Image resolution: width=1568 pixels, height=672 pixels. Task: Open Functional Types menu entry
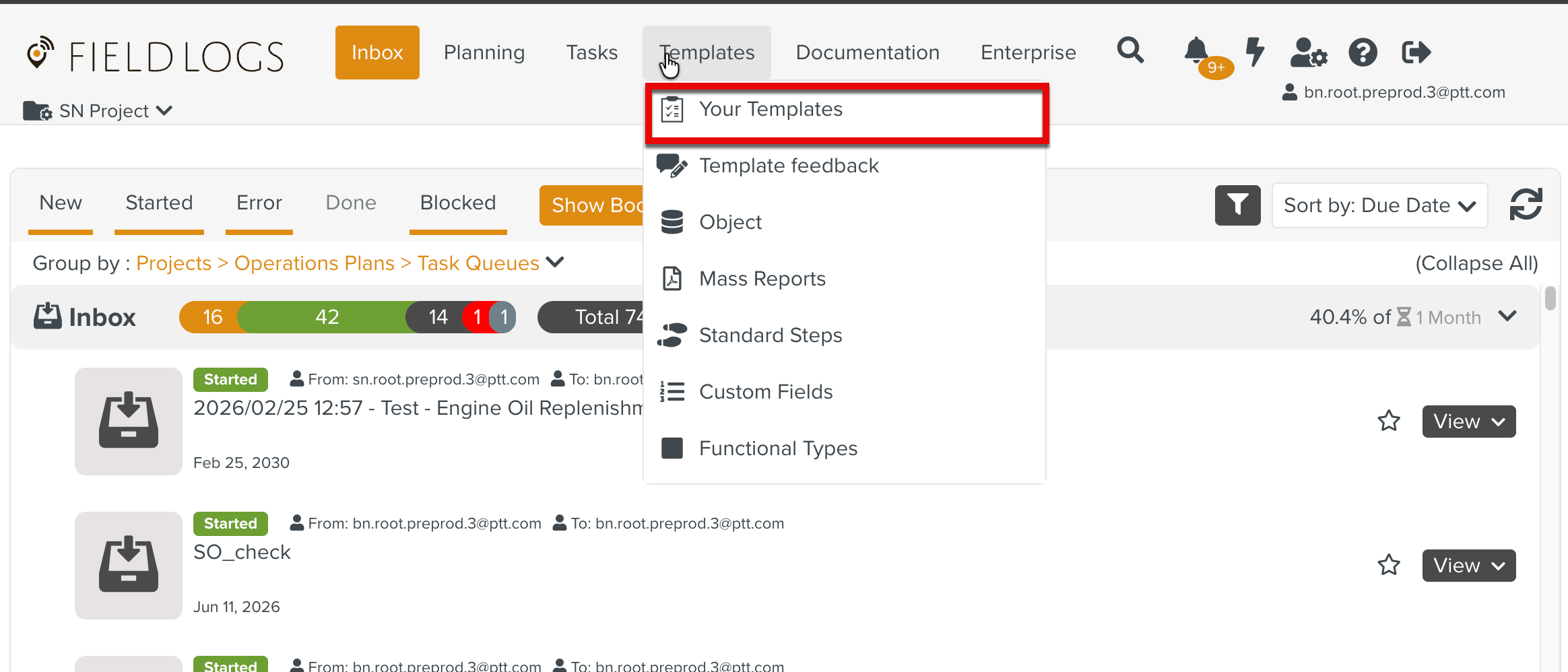coord(845,448)
